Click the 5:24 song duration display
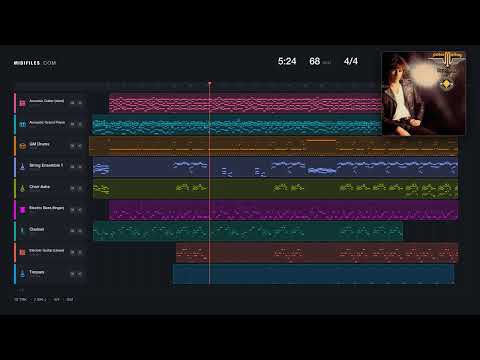 coord(287,61)
